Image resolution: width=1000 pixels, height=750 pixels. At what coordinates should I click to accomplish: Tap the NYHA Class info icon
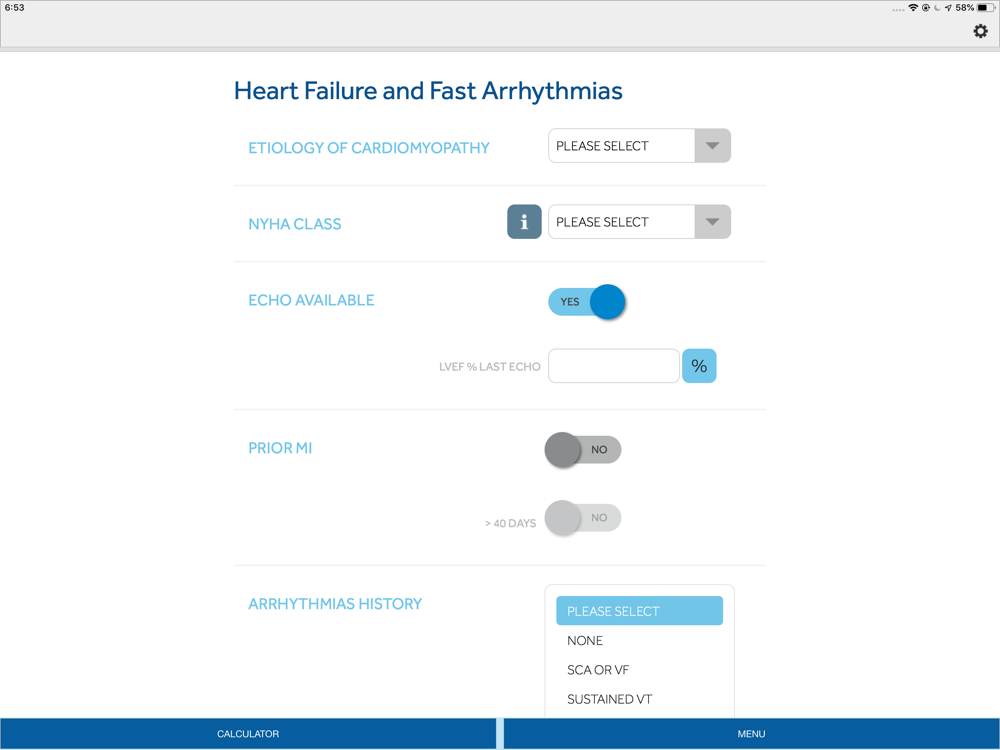524,222
